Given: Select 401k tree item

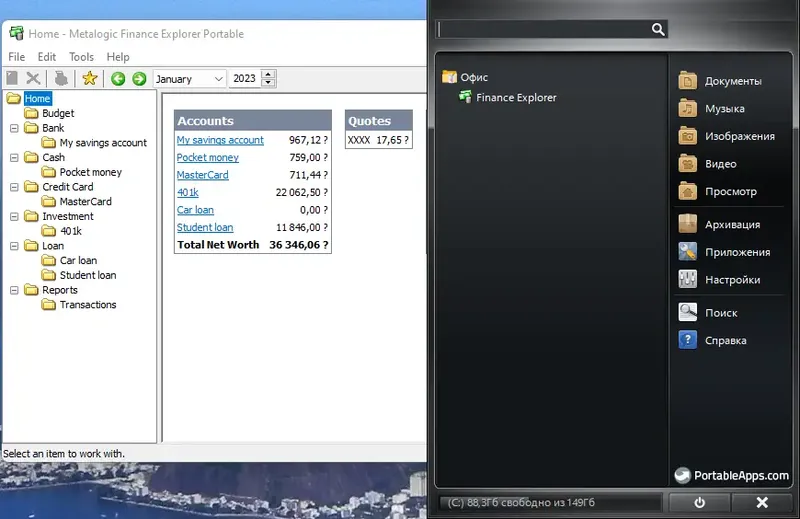Looking at the screenshot, I should click(x=70, y=231).
